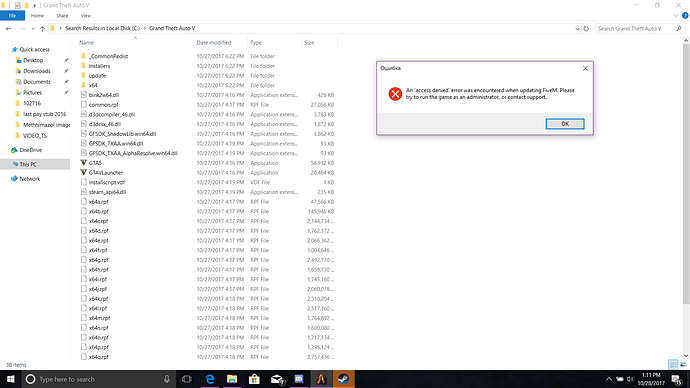
Task: Switch to details view layout icon
Action: pyautogui.click(x=673, y=365)
